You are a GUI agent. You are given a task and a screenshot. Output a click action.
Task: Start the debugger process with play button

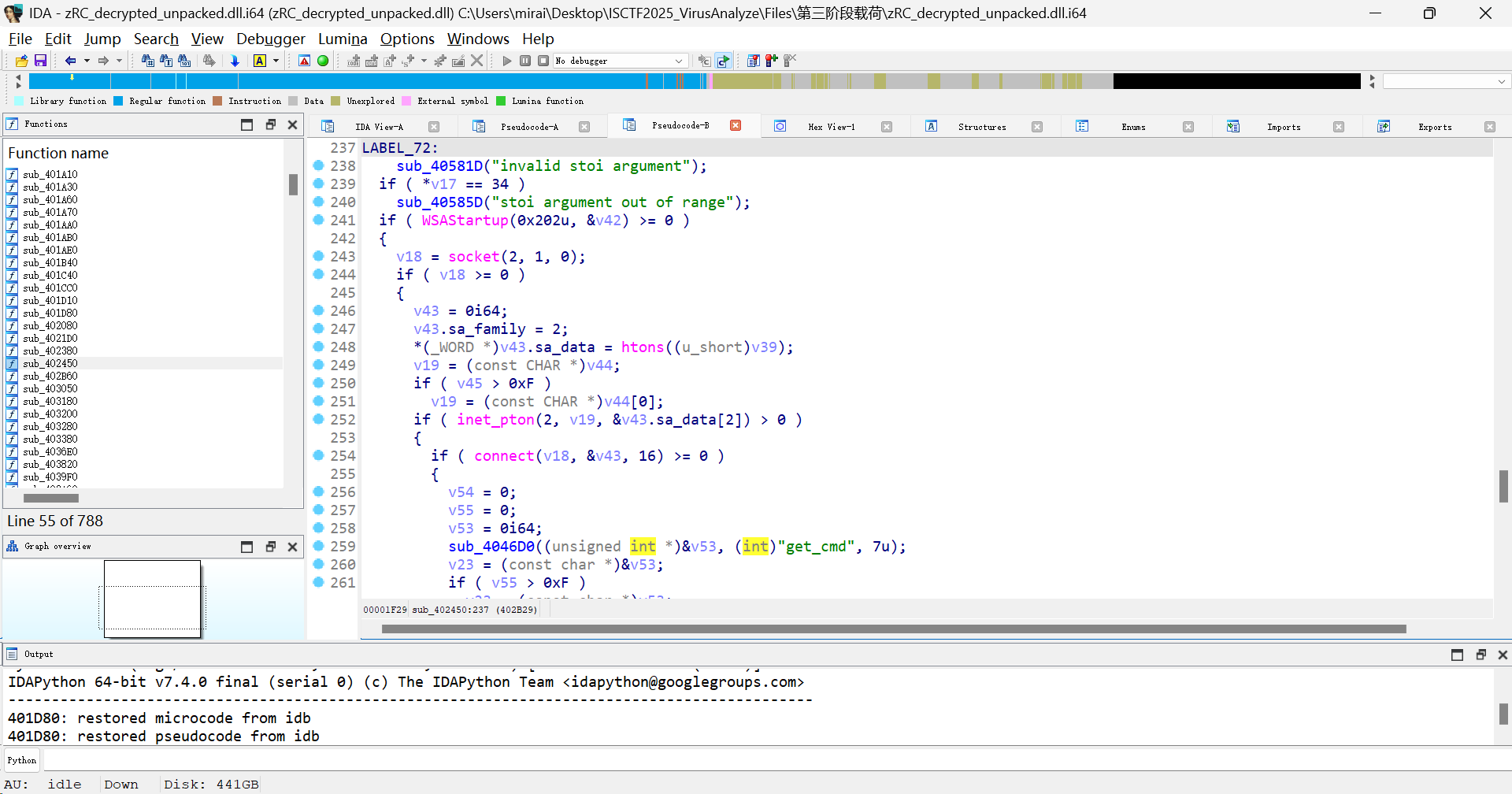[507, 61]
